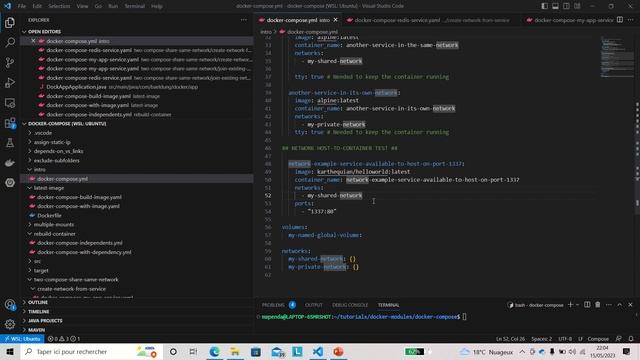Toggle the bottom panel visibility
The image size is (640, 360).
click(556, 6)
